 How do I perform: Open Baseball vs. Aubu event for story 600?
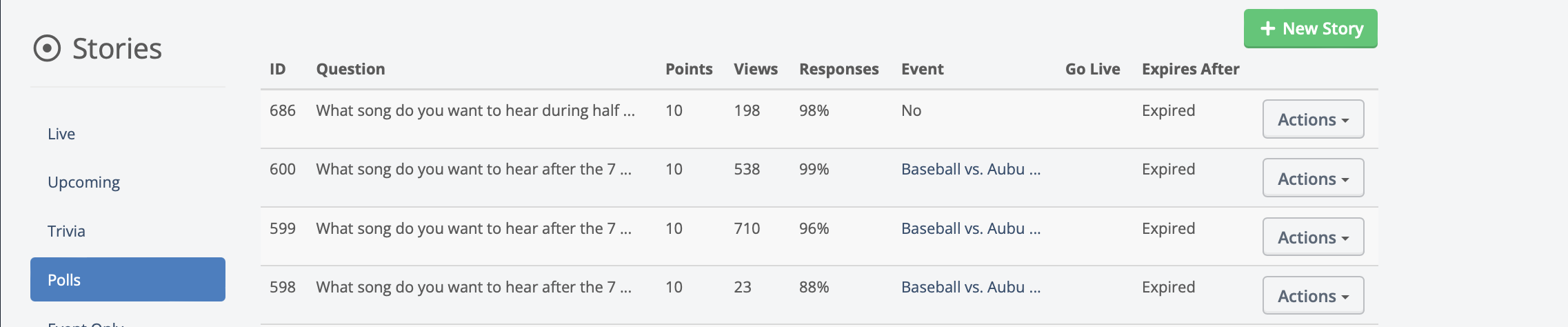click(970, 169)
